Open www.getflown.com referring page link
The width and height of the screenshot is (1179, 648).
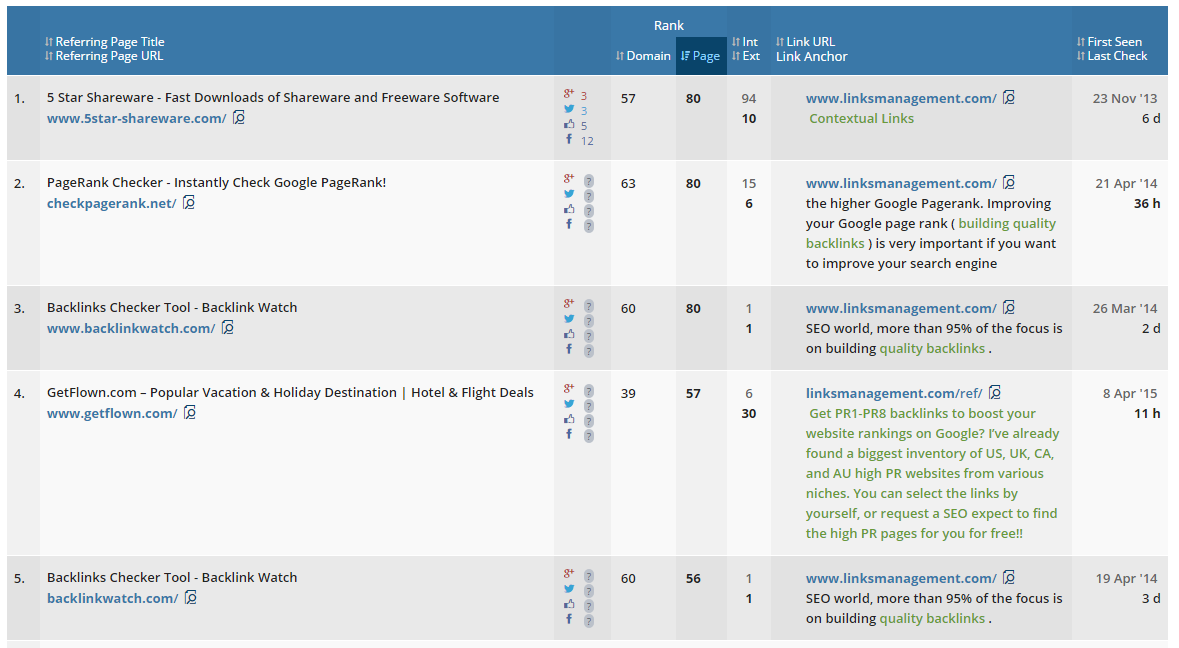(x=112, y=413)
